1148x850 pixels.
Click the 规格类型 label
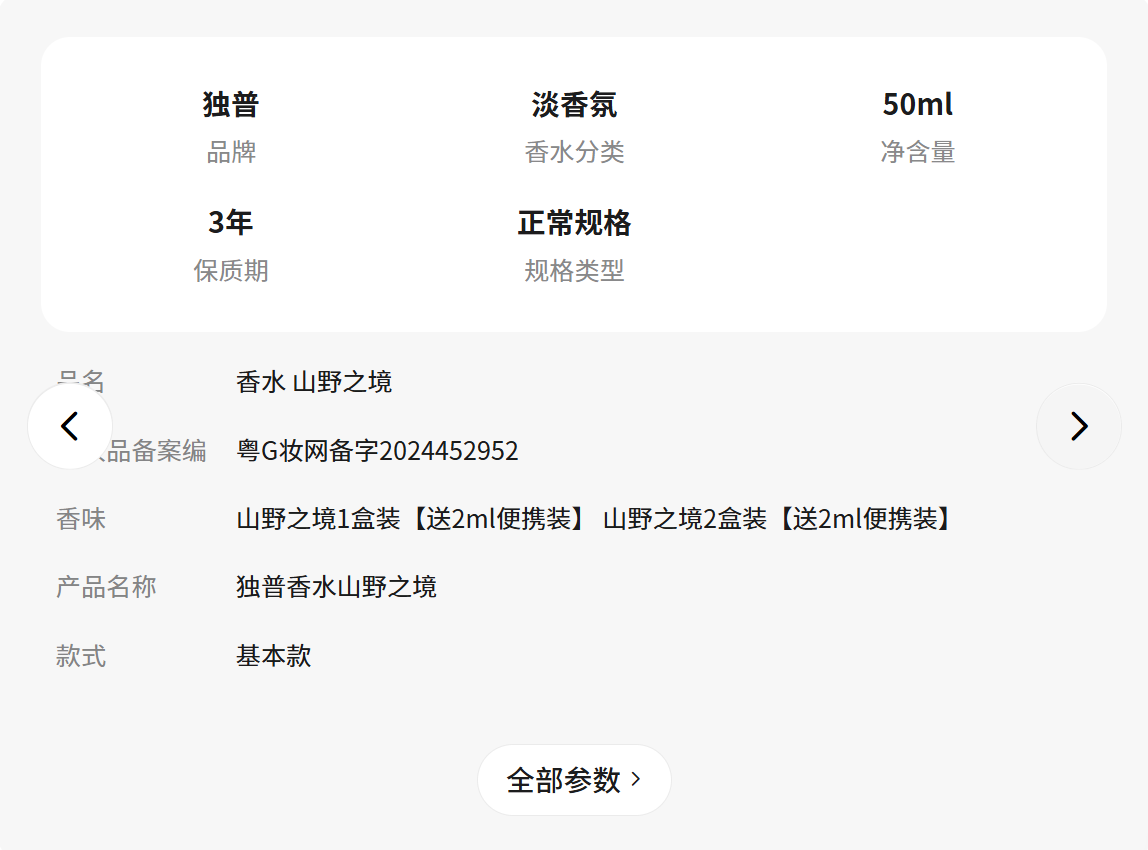pyautogui.click(x=574, y=271)
